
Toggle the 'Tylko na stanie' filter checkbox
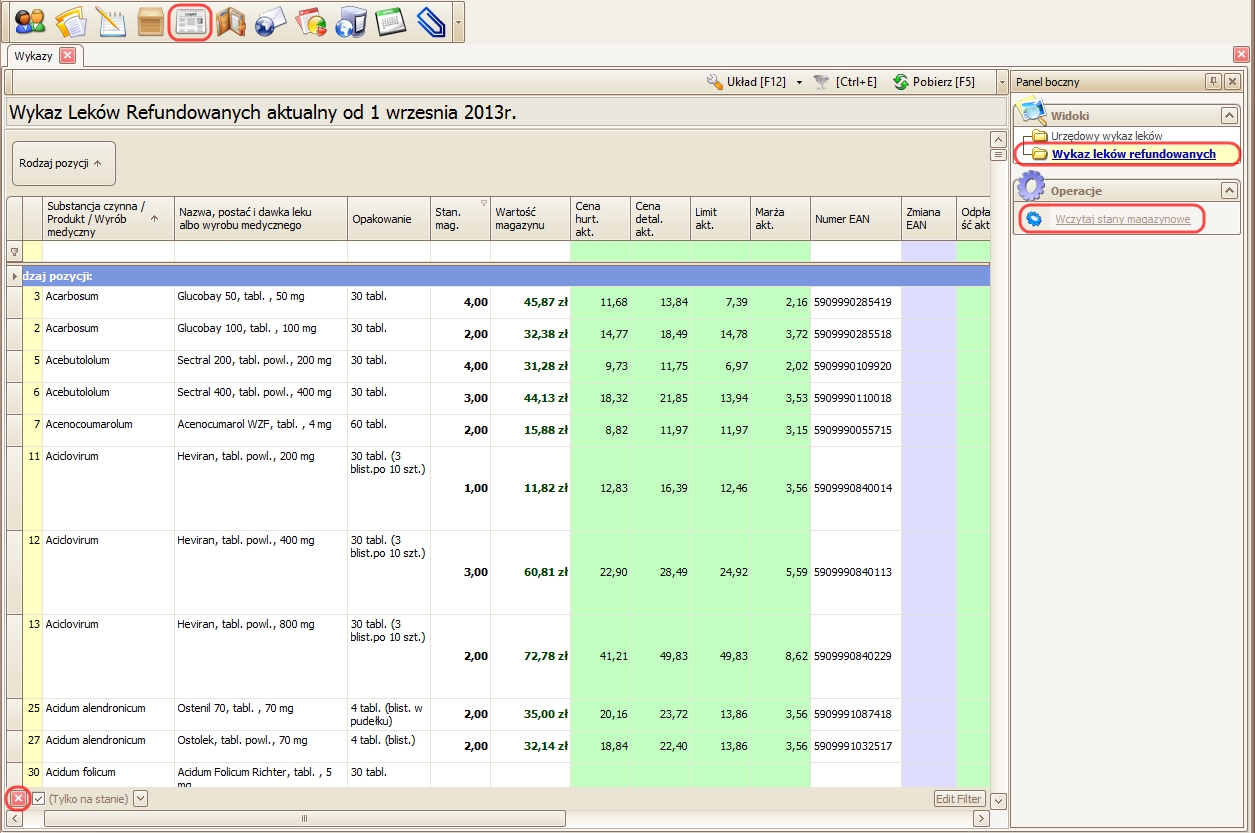[39, 798]
